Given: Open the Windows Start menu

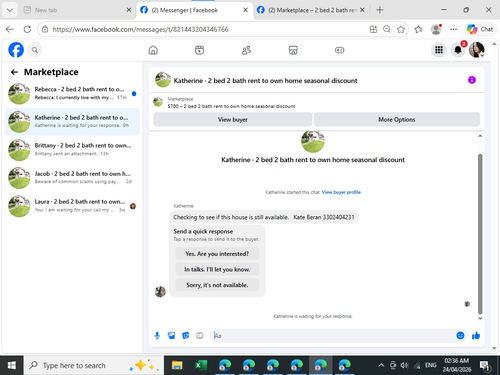Looking at the screenshot, I should [x=12, y=365].
